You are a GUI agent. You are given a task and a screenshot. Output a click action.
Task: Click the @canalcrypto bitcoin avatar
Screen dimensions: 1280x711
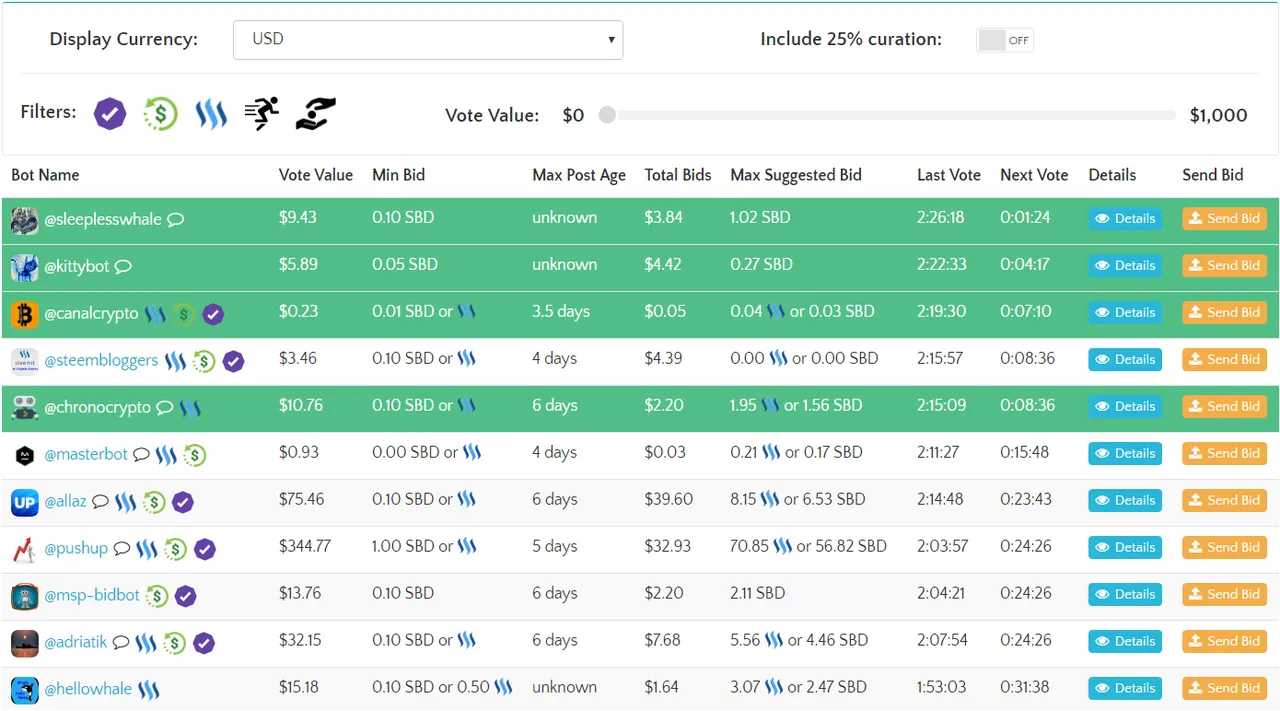click(x=24, y=314)
